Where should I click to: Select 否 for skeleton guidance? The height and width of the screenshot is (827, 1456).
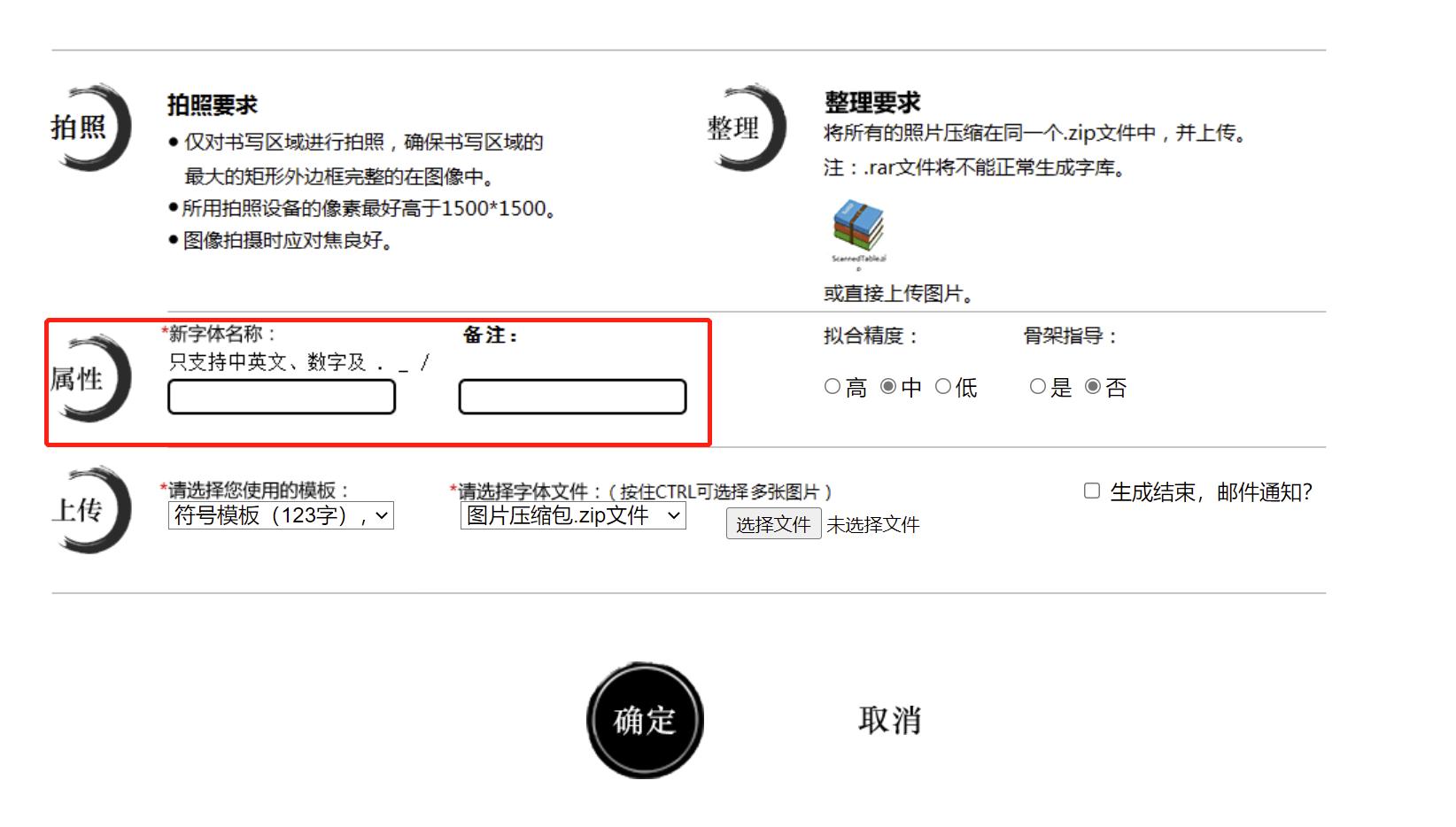(x=1094, y=386)
